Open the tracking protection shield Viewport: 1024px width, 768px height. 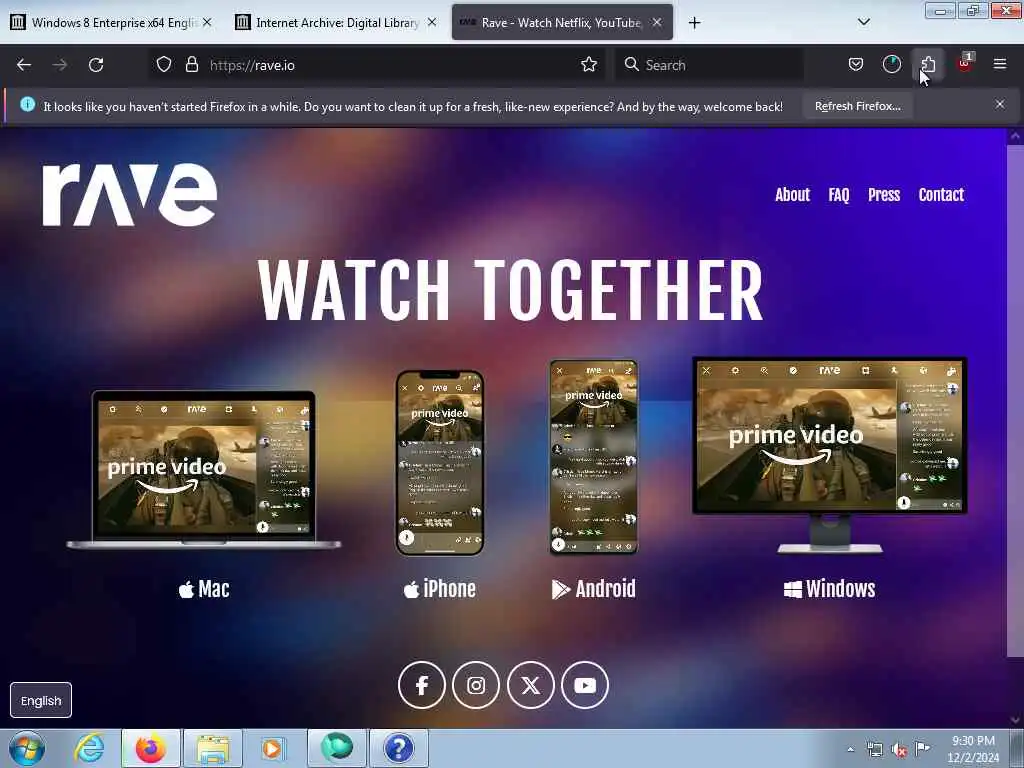[164, 65]
